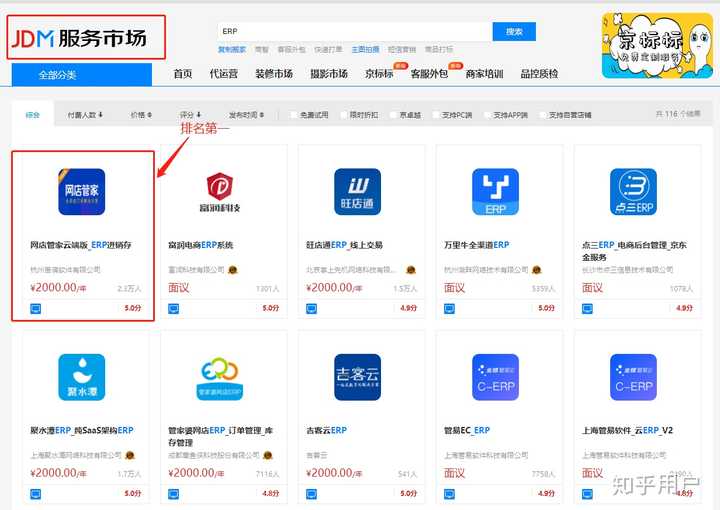720x510 pixels.
Task: Click PC-support monitor icon on 吉客云 card
Action: pyautogui.click(x=311, y=494)
